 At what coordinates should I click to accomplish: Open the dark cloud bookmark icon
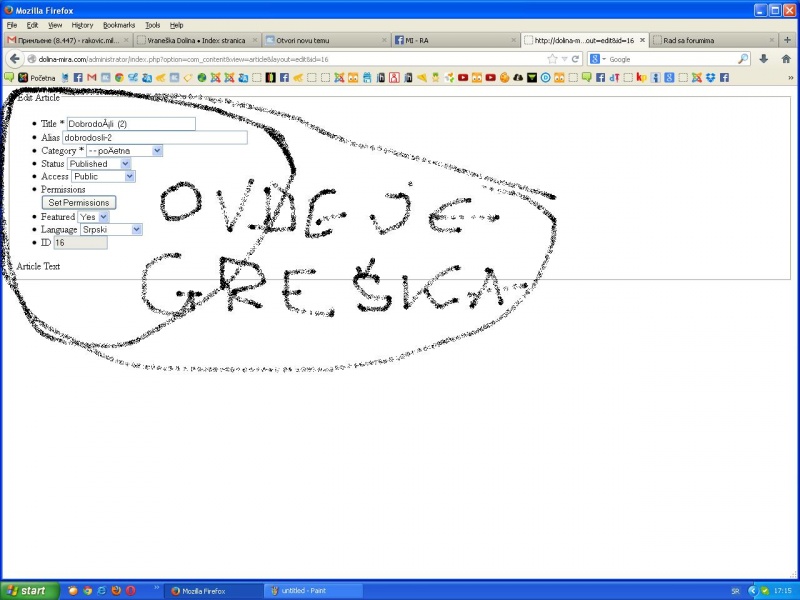[518, 78]
